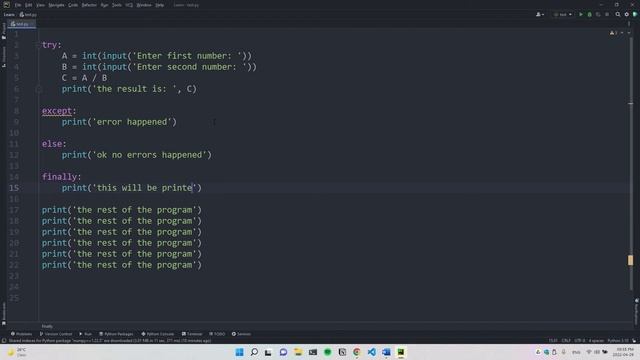This screenshot has height=360, width=640.
Task: Open the VCS menu
Action: [129, 5]
